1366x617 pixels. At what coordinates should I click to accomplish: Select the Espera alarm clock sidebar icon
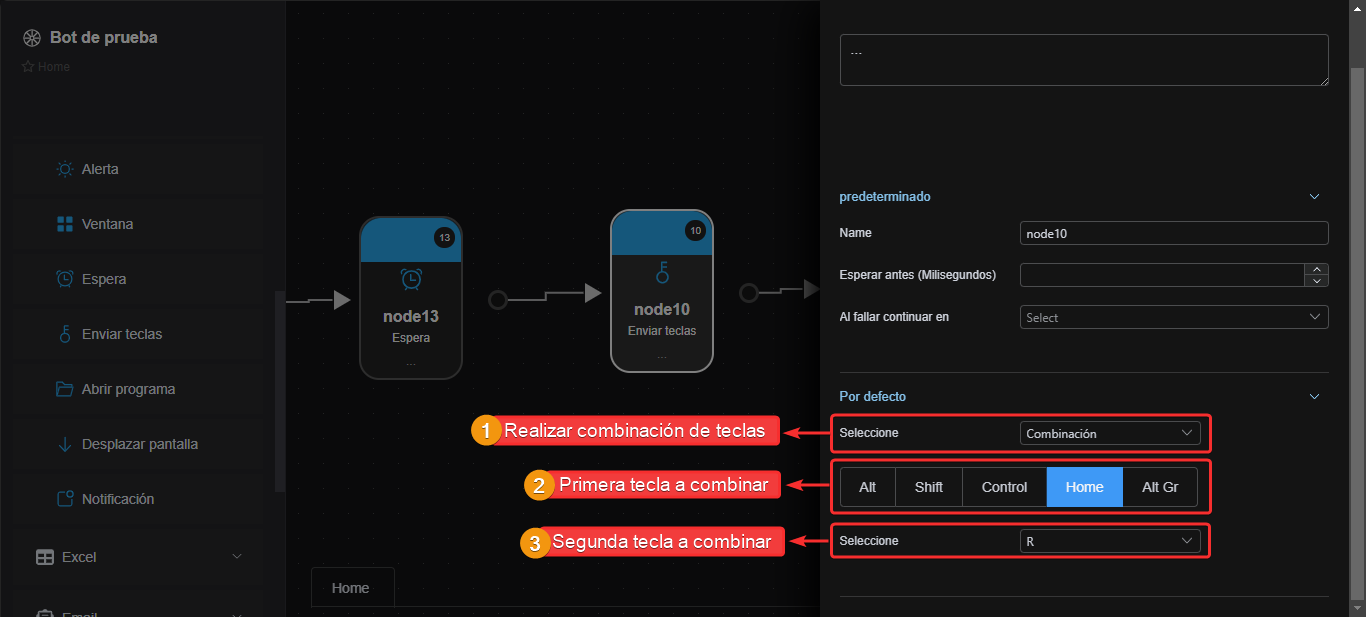point(65,279)
